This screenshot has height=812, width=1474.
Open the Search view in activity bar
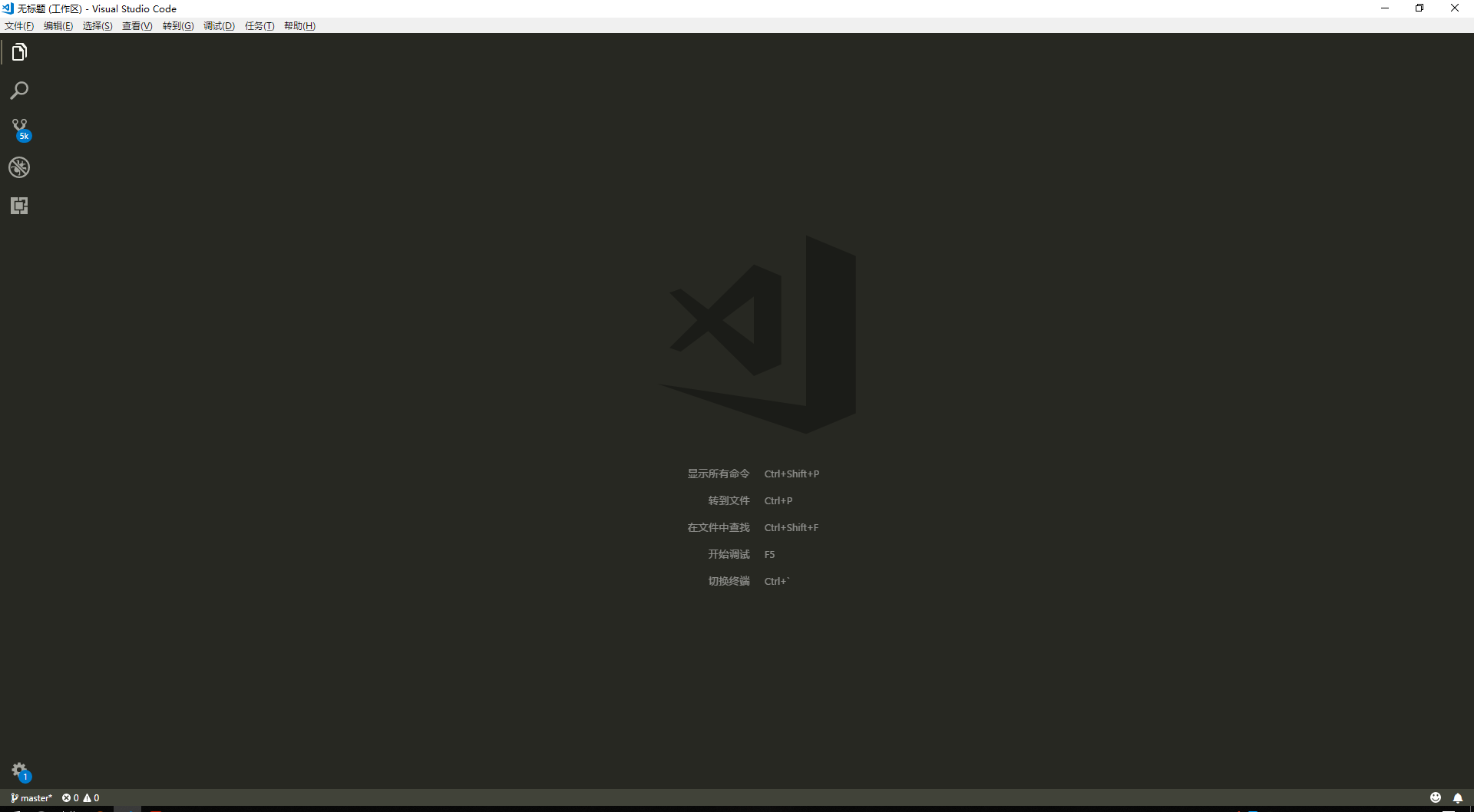(19, 91)
